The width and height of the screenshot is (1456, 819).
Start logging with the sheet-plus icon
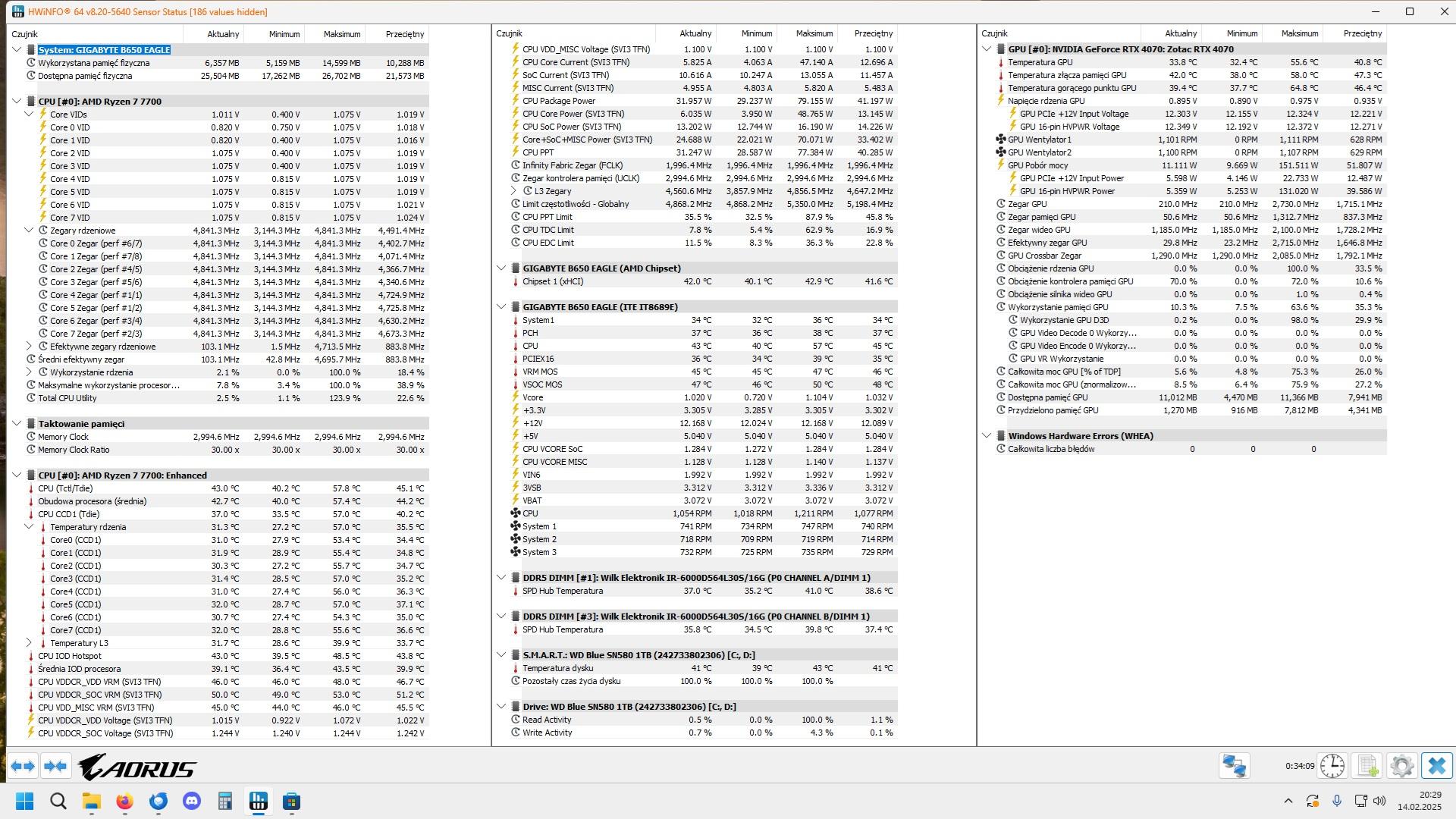(1367, 766)
